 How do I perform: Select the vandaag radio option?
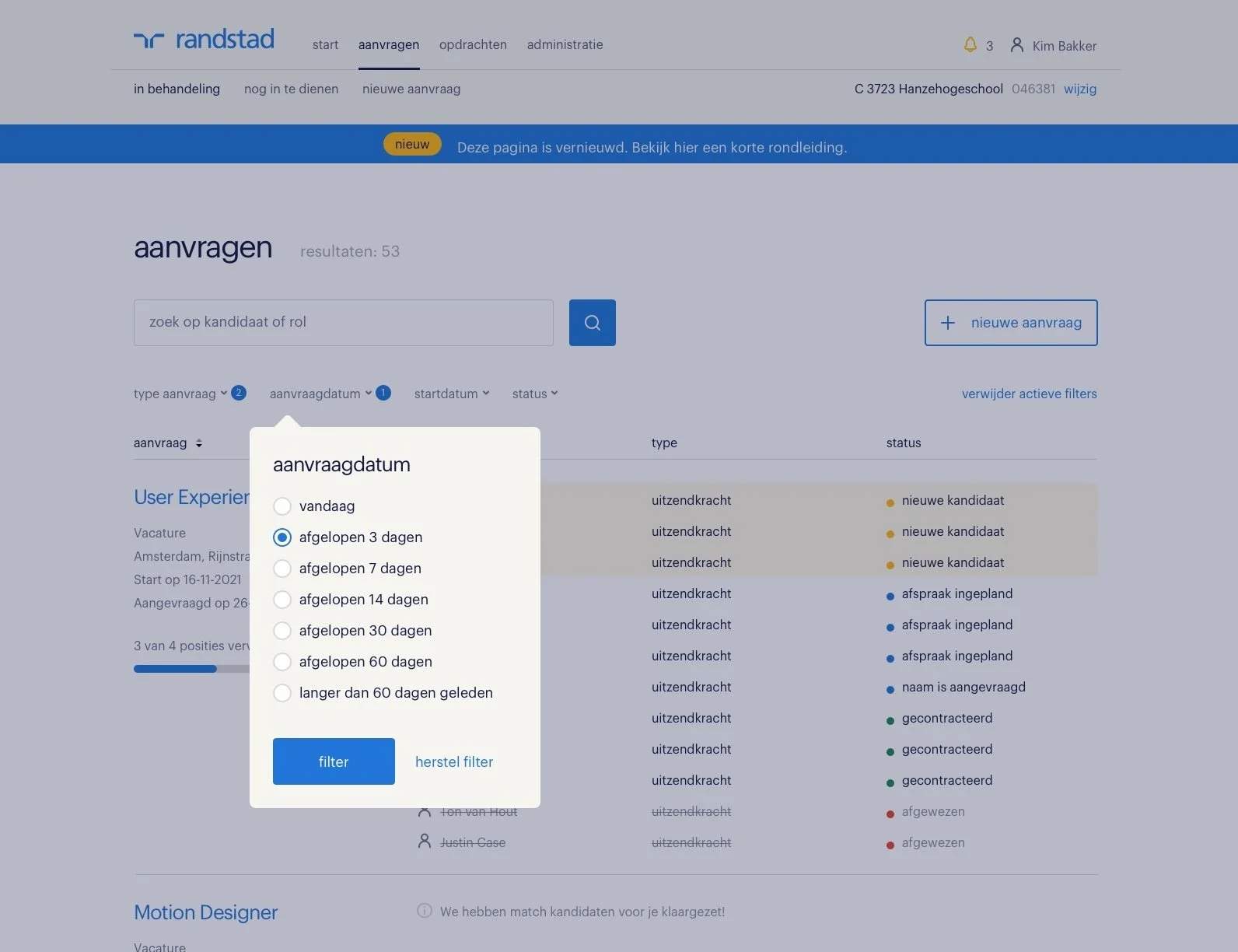[x=282, y=506]
